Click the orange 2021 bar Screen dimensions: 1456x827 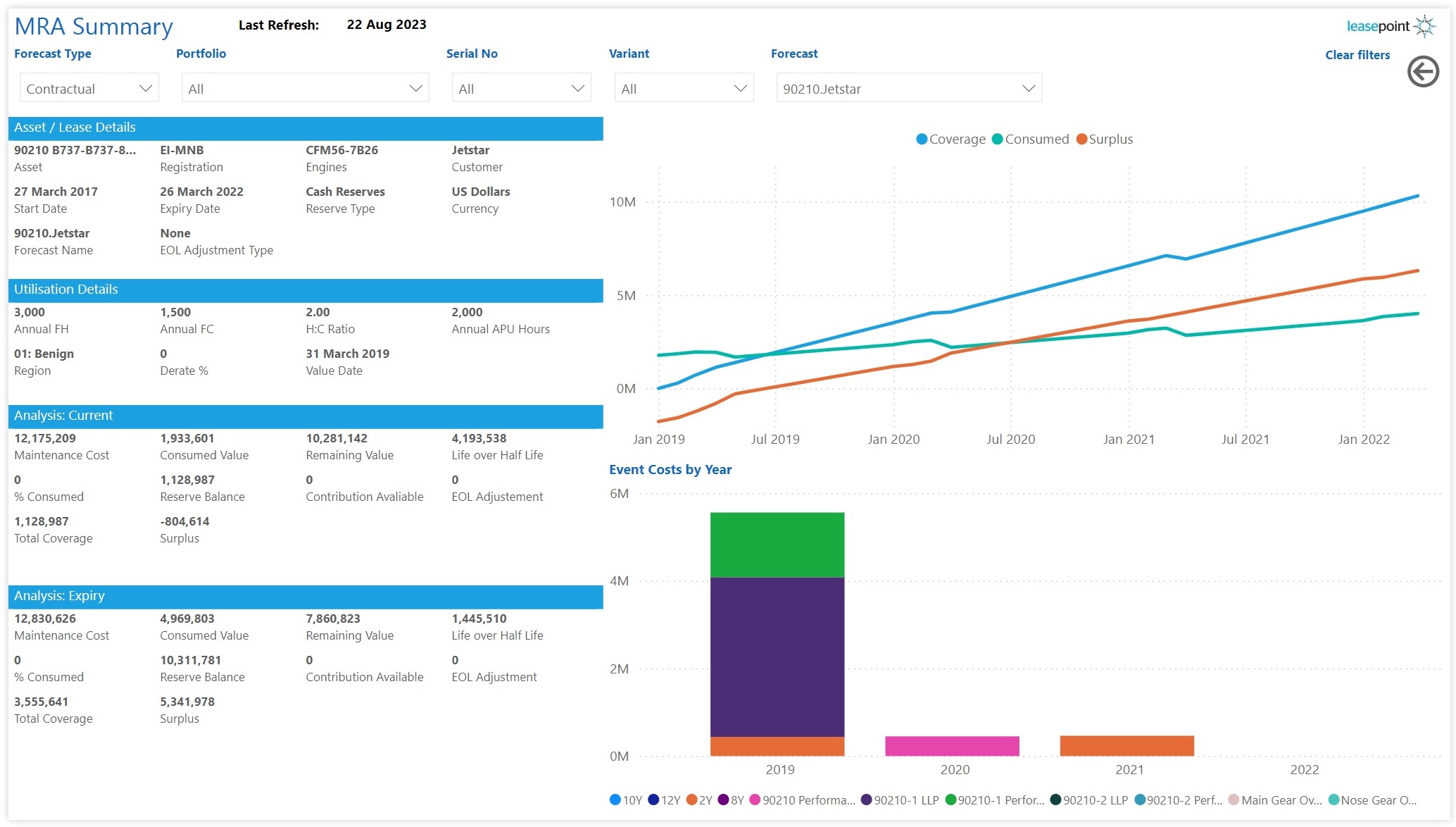tap(1126, 746)
